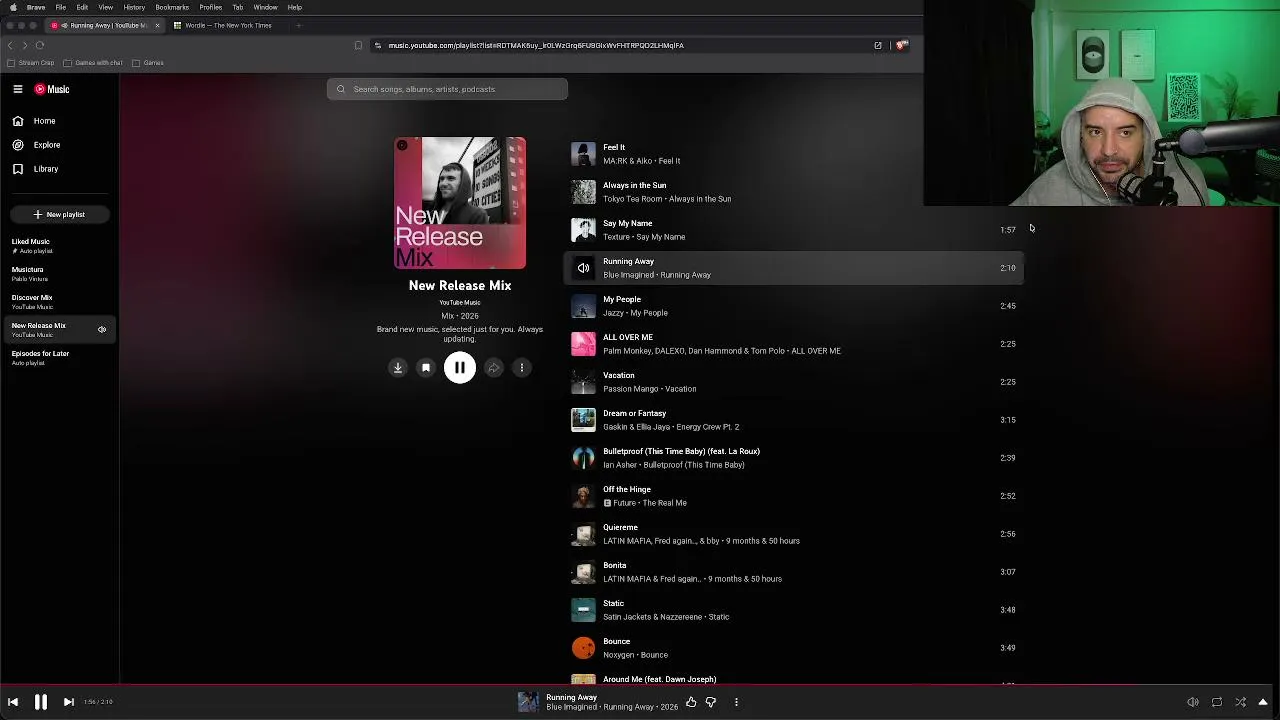Toggle shuffle in the player bar

[x=1240, y=702]
